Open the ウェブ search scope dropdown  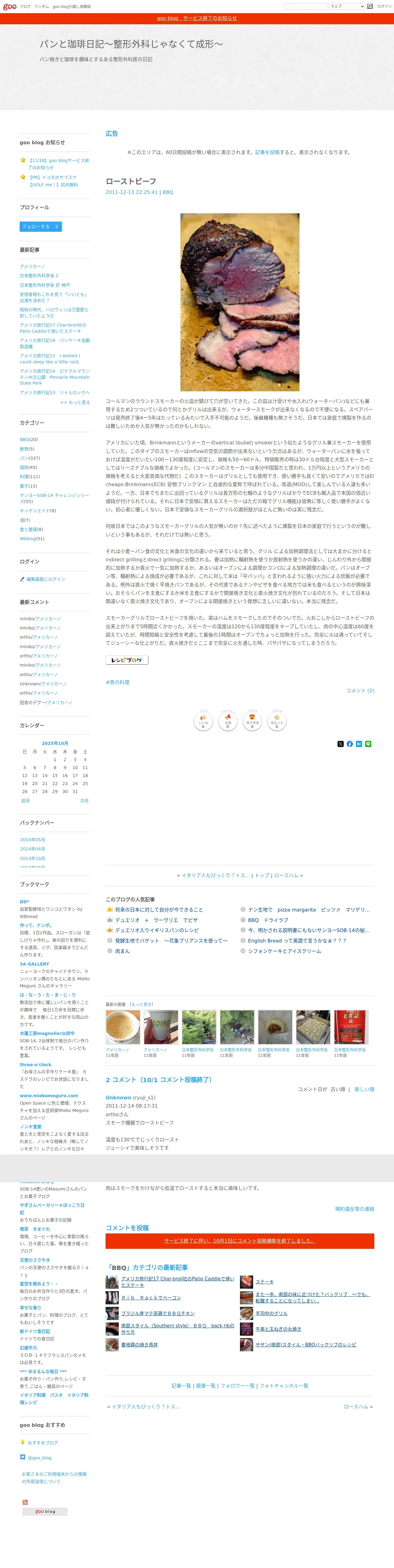(346, 7)
